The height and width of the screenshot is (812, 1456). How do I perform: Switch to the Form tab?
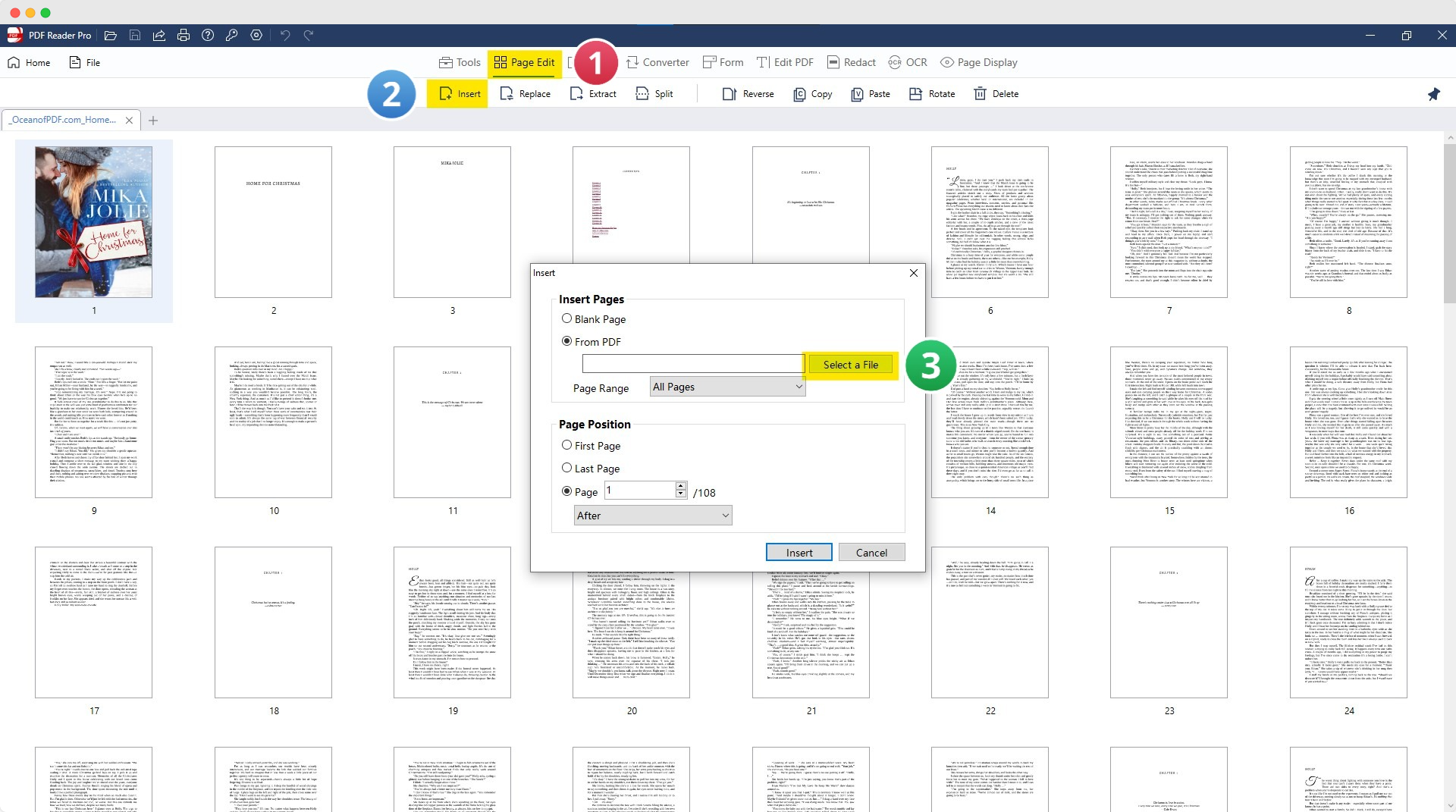723,63
